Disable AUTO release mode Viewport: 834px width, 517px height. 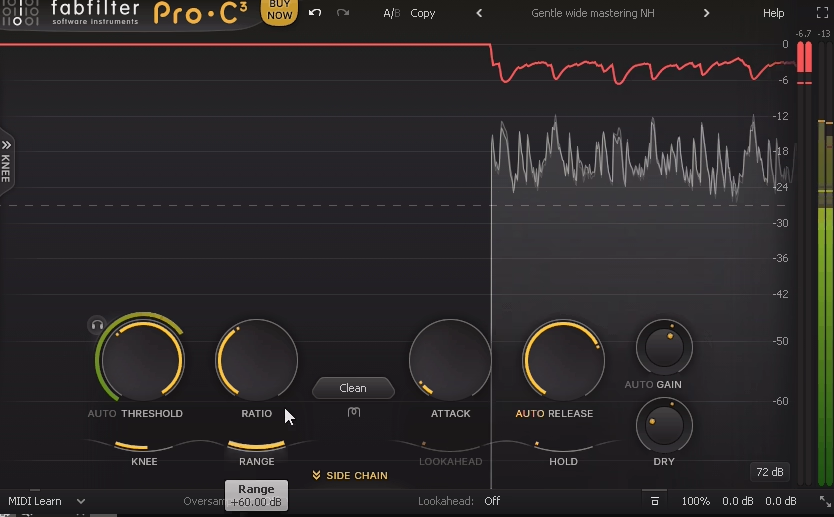tap(530, 413)
